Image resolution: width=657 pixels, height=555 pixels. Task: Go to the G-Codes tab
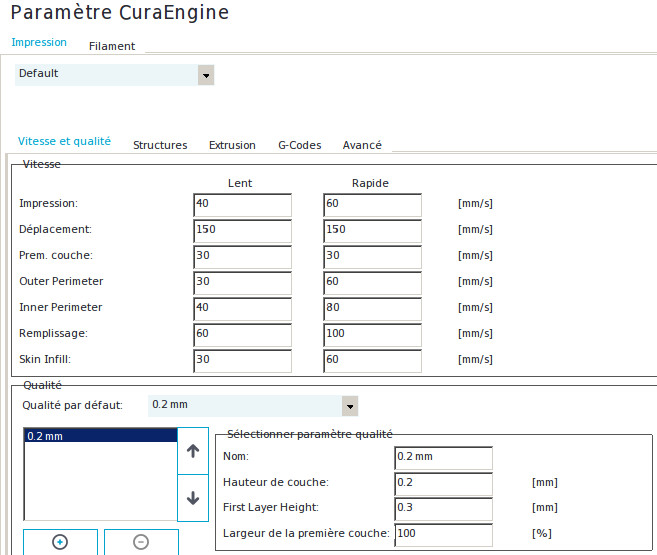click(x=300, y=145)
